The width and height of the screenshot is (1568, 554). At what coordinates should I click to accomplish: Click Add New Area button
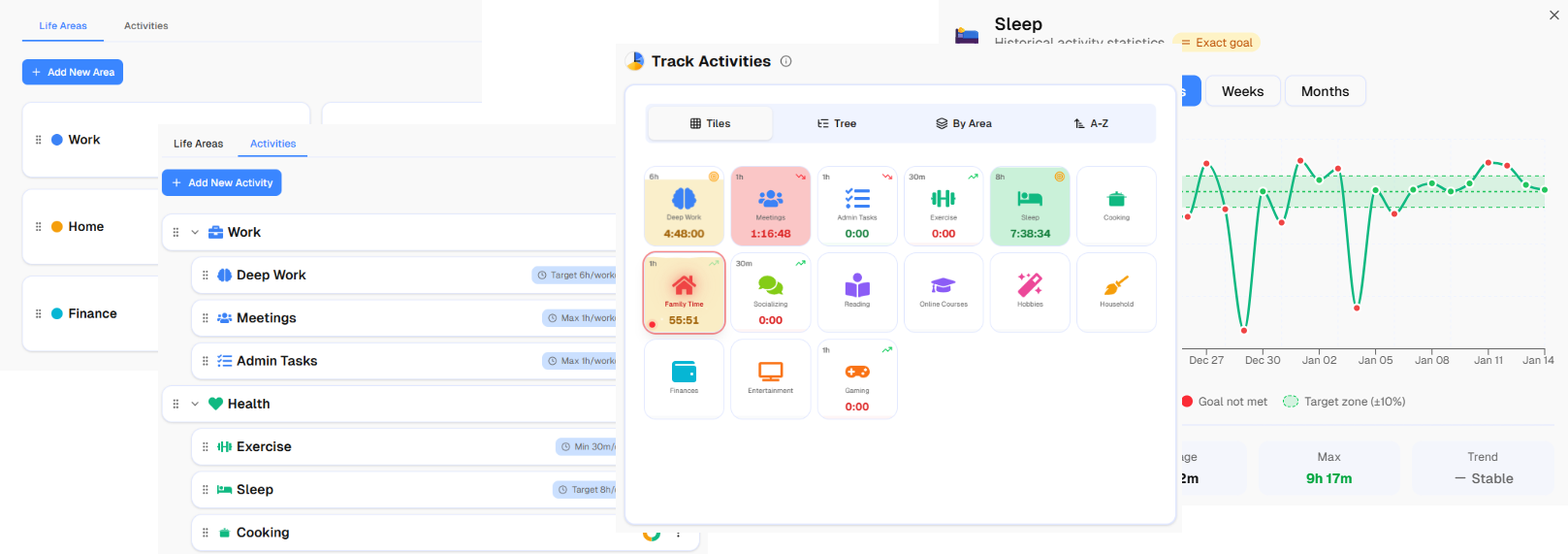click(x=73, y=72)
